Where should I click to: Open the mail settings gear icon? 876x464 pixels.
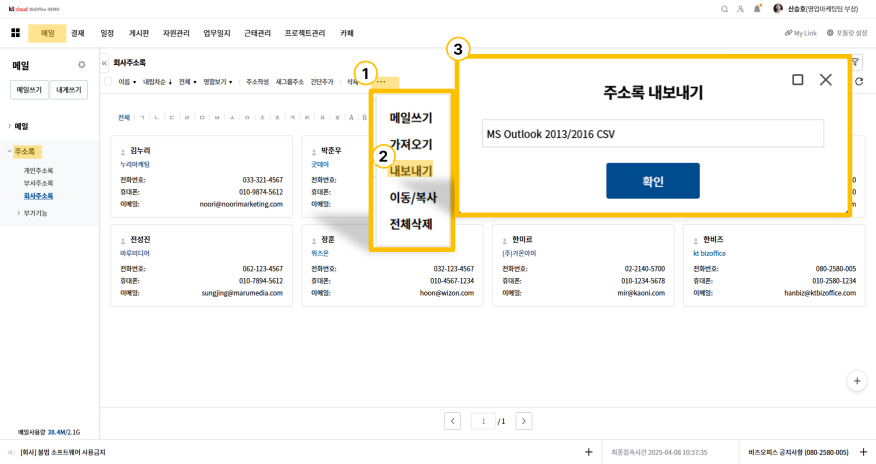[x=82, y=65]
